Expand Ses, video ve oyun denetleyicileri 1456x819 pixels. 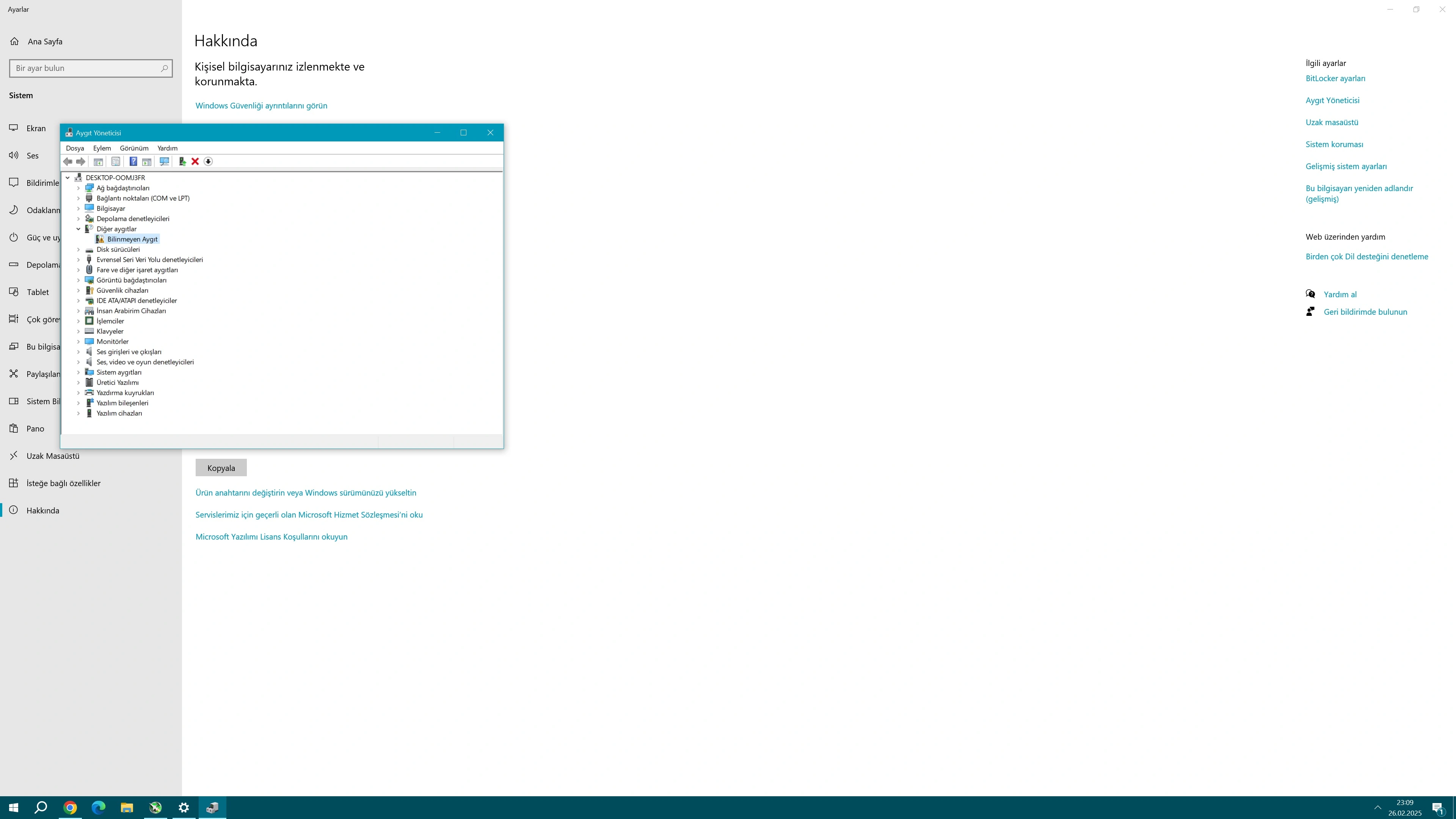[78, 362]
